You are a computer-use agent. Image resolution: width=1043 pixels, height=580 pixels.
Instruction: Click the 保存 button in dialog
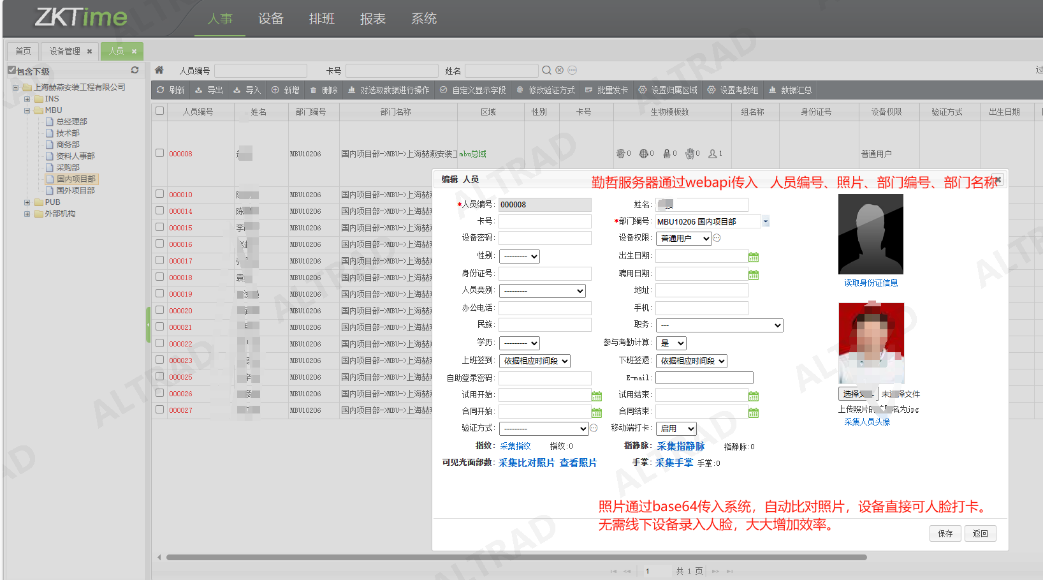click(x=945, y=533)
